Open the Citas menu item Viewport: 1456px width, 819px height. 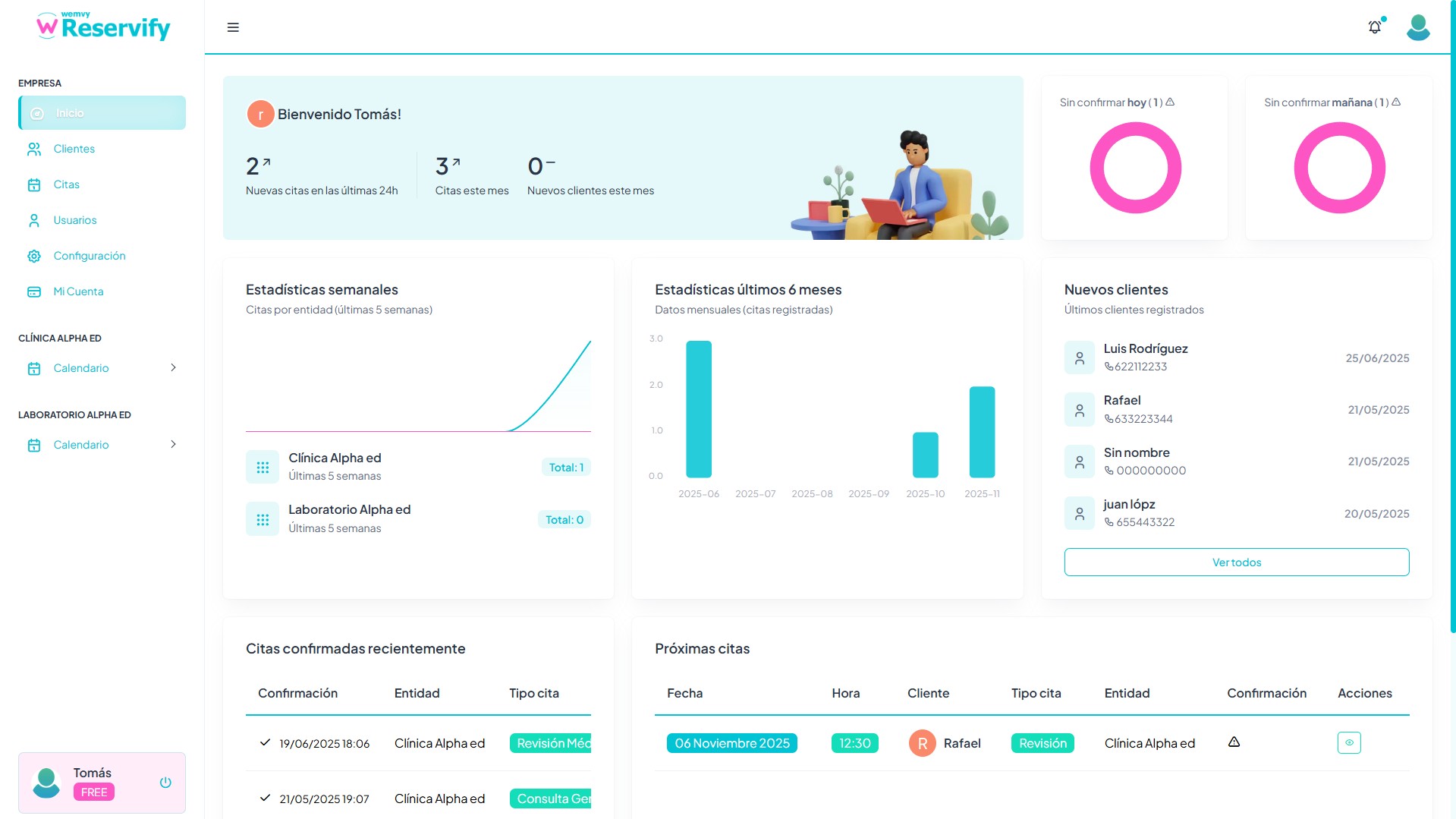click(67, 184)
